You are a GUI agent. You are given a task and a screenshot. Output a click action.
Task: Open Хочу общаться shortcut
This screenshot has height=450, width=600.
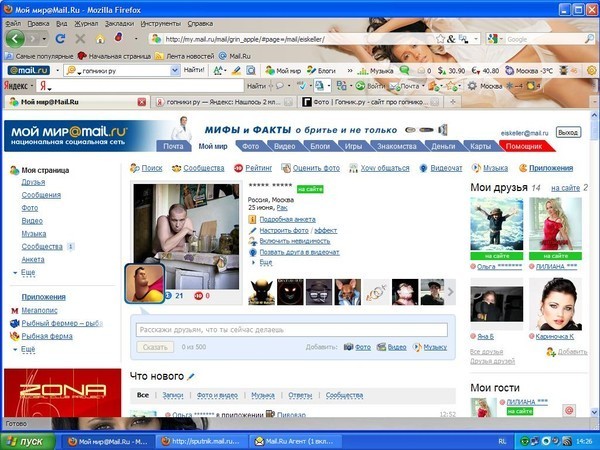point(379,168)
